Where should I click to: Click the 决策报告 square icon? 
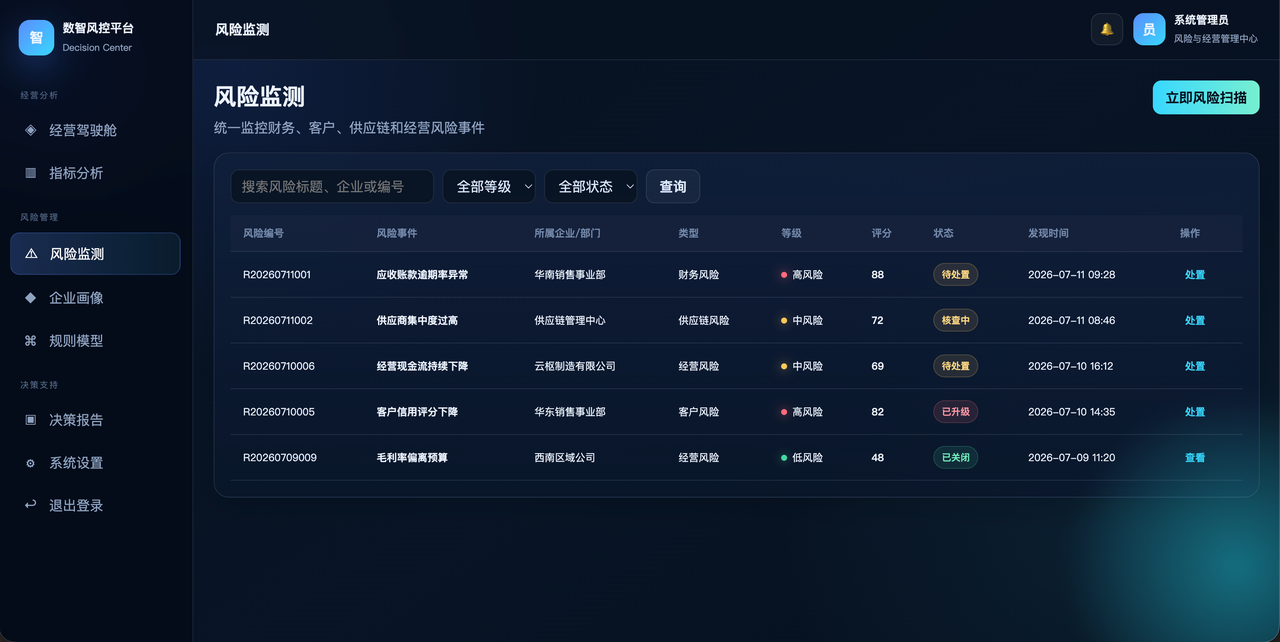pyautogui.click(x=30, y=420)
